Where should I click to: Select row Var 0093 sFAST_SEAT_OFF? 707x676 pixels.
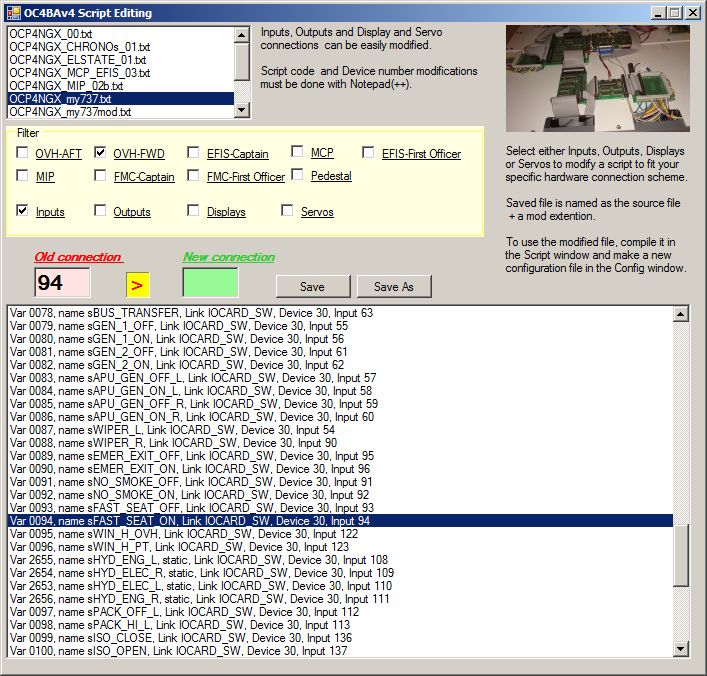340,508
